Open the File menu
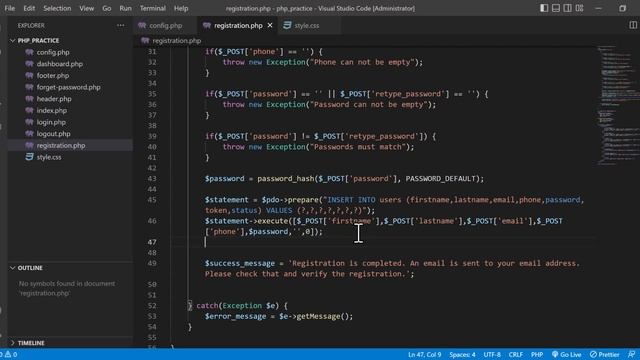 (x=9, y=8)
